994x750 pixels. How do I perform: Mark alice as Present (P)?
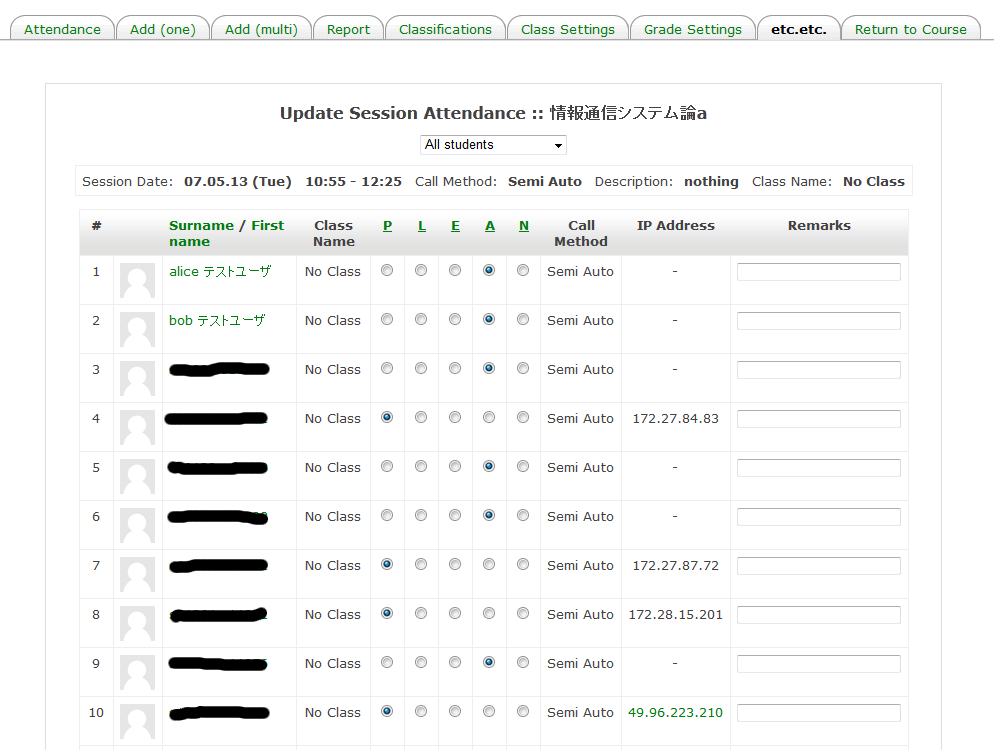[x=387, y=271]
